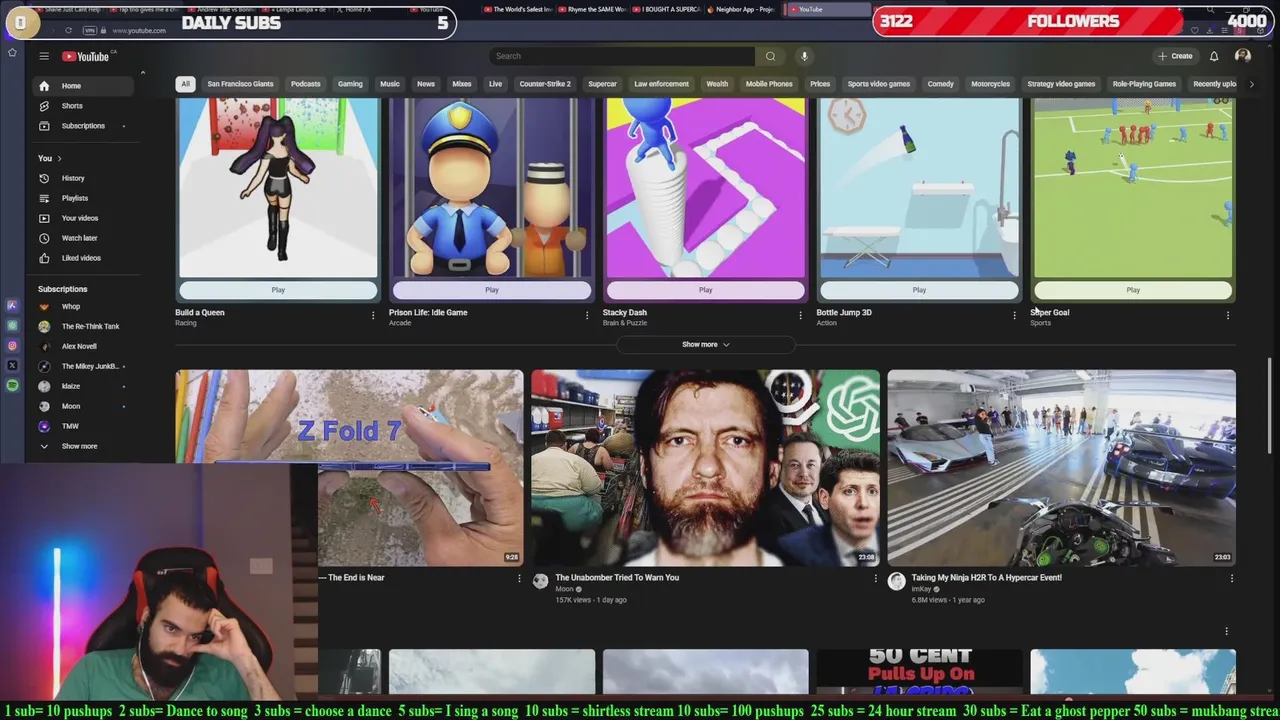Viewport: 1280px width, 720px height.
Task: Switch to the Neighbor App browser tab
Action: (740, 10)
